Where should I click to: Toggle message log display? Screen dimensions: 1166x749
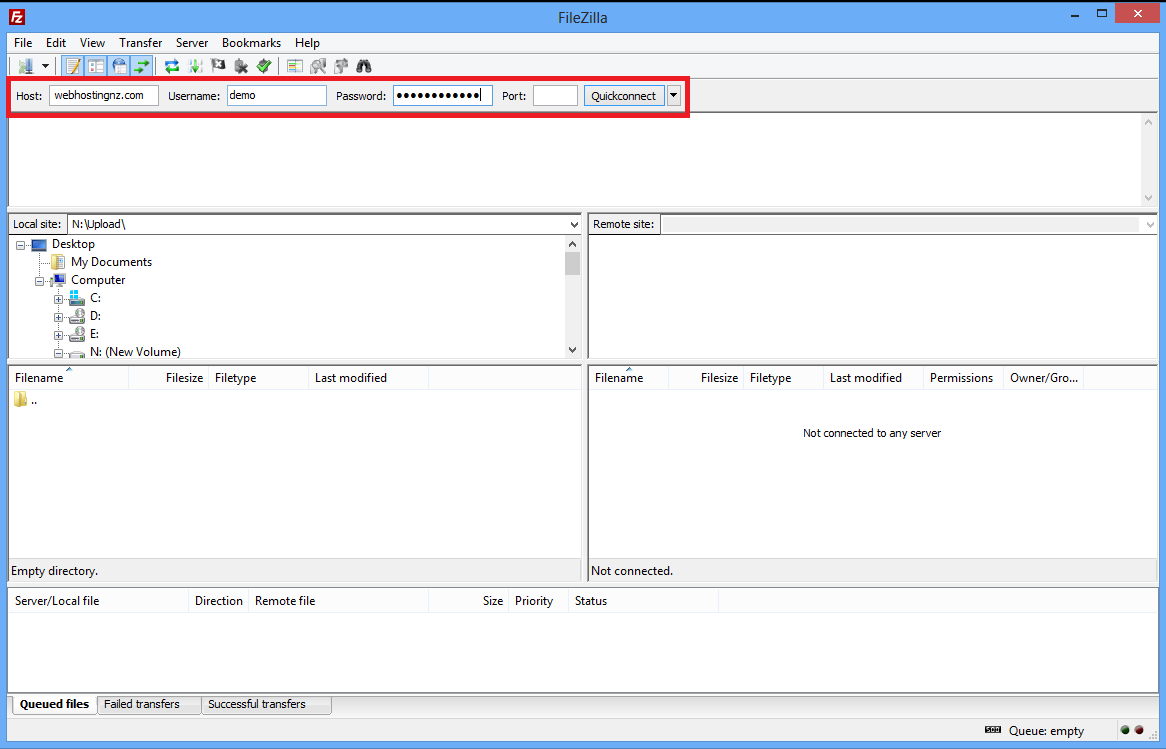(x=73, y=66)
